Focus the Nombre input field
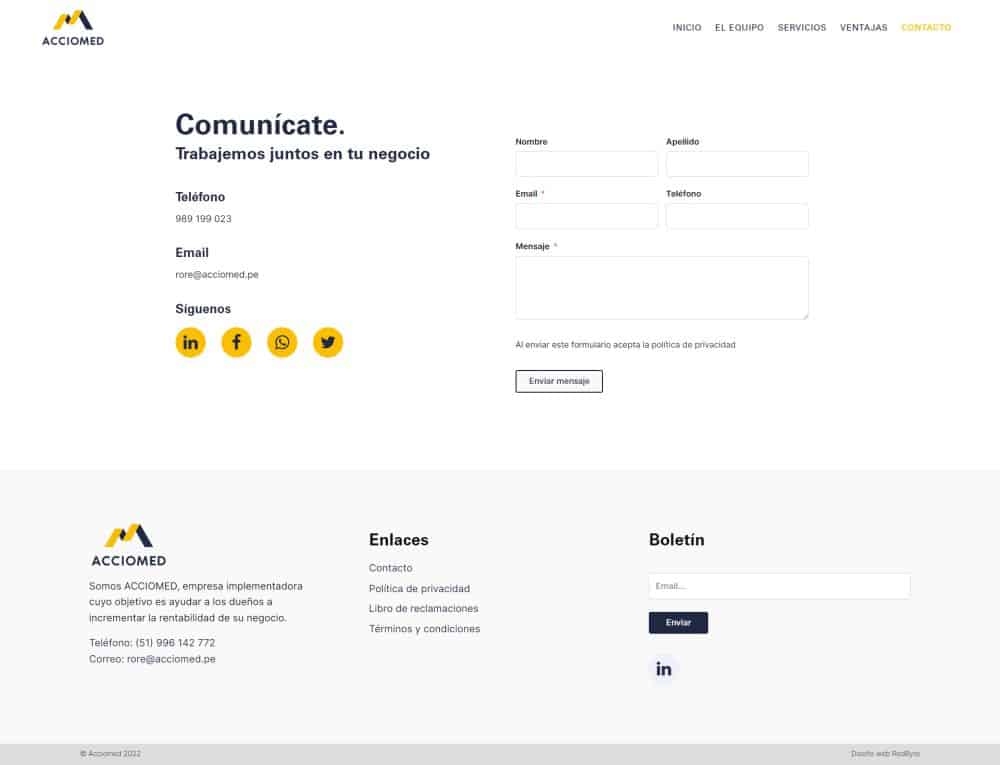 [x=586, y=164]
